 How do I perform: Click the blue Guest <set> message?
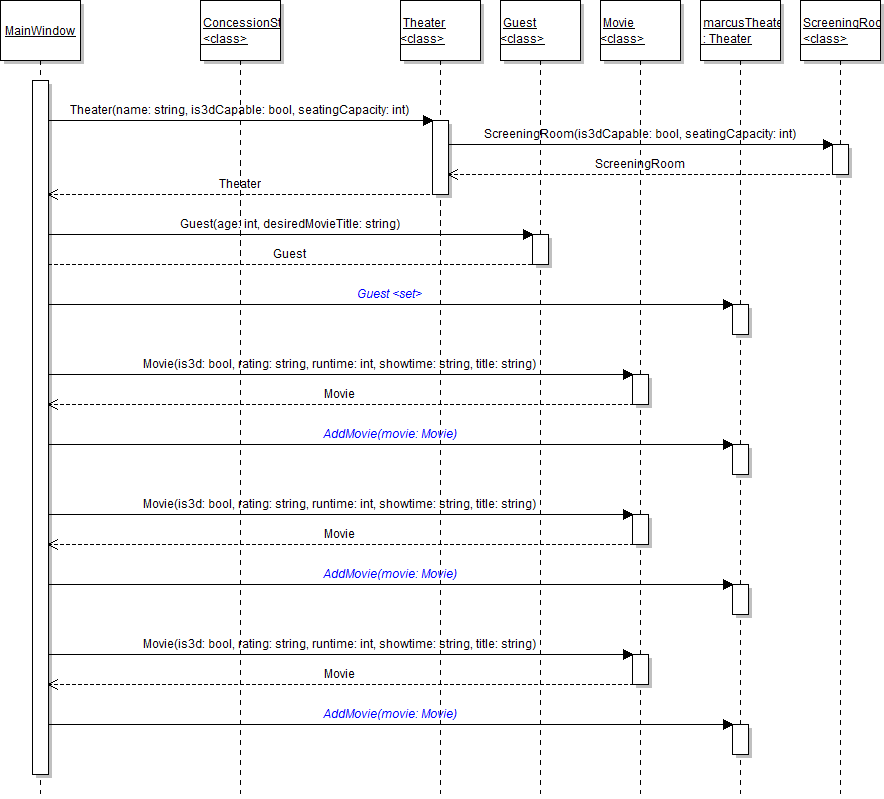tap(390, 294)
